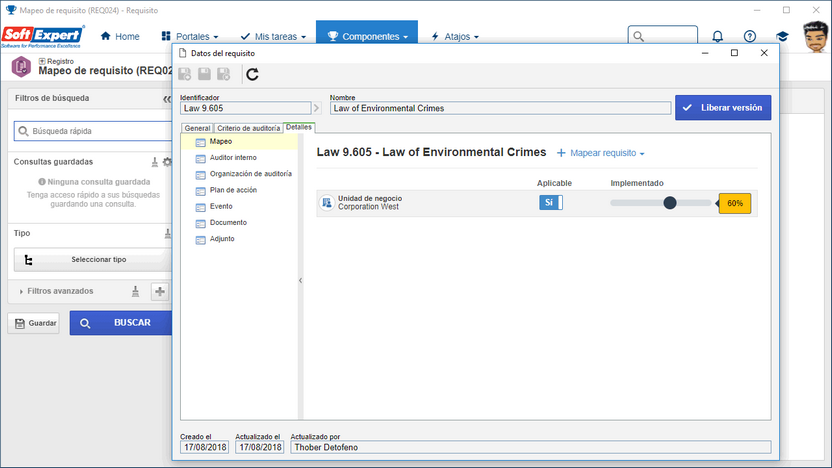The height and width of the screenshot is (468, 832).
Task: Click the Guardar button
Action: [34, 323]
